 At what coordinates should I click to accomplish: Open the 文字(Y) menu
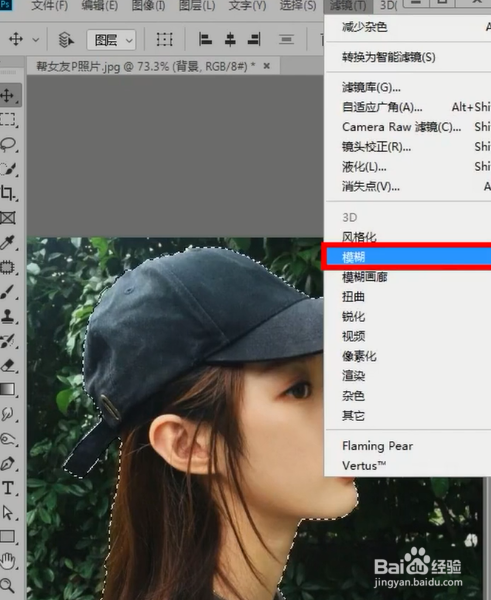(x=247, y=6)
